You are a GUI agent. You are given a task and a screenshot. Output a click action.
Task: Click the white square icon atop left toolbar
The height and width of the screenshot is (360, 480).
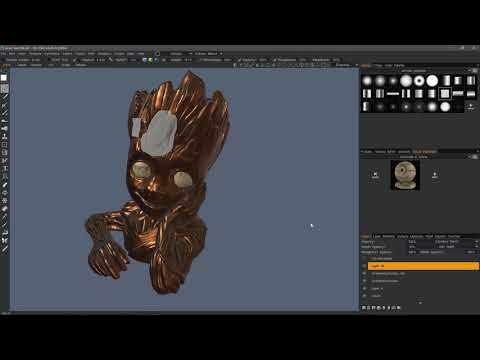(4, 78)
